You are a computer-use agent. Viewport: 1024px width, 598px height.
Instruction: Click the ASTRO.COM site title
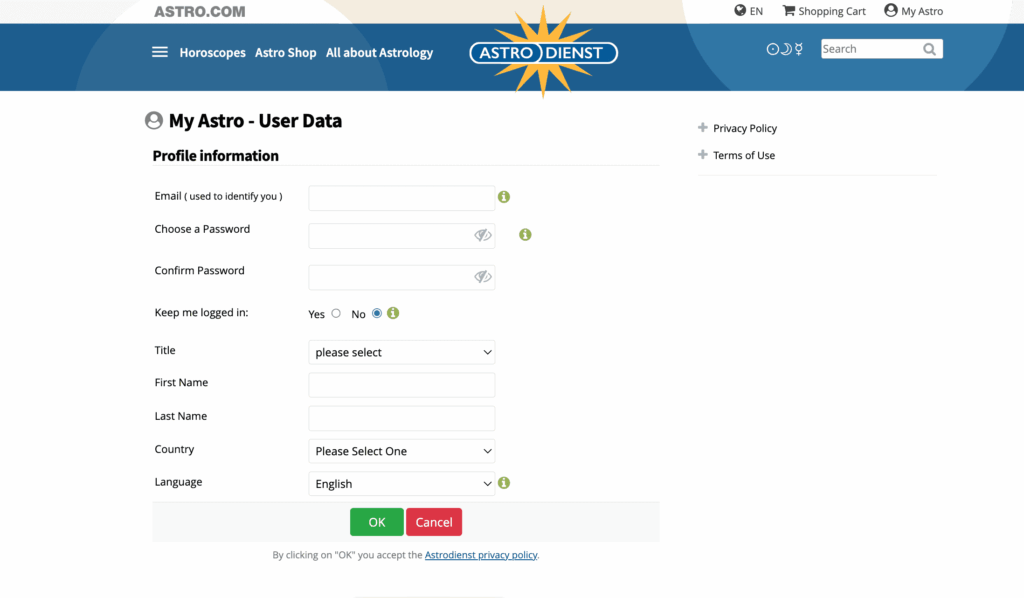click(x=200, y=11)
